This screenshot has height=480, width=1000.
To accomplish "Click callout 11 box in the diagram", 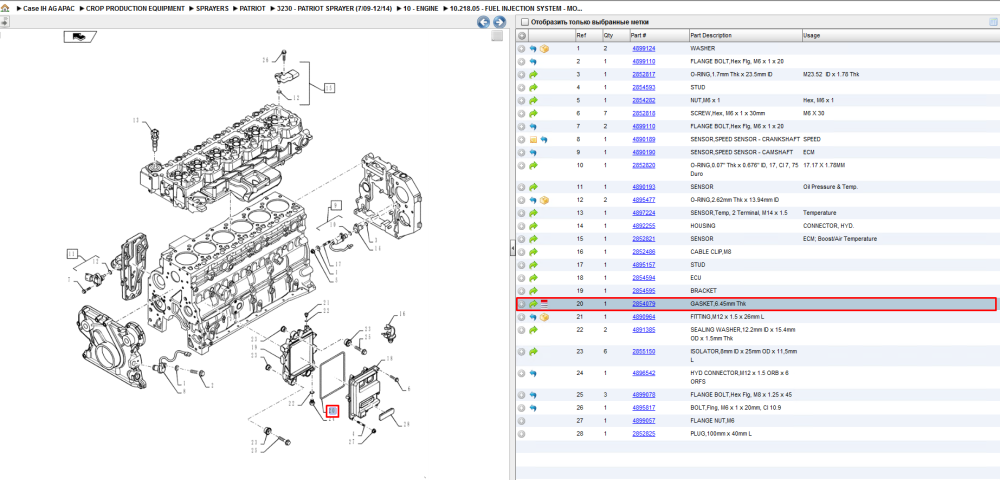I will 73,254.
